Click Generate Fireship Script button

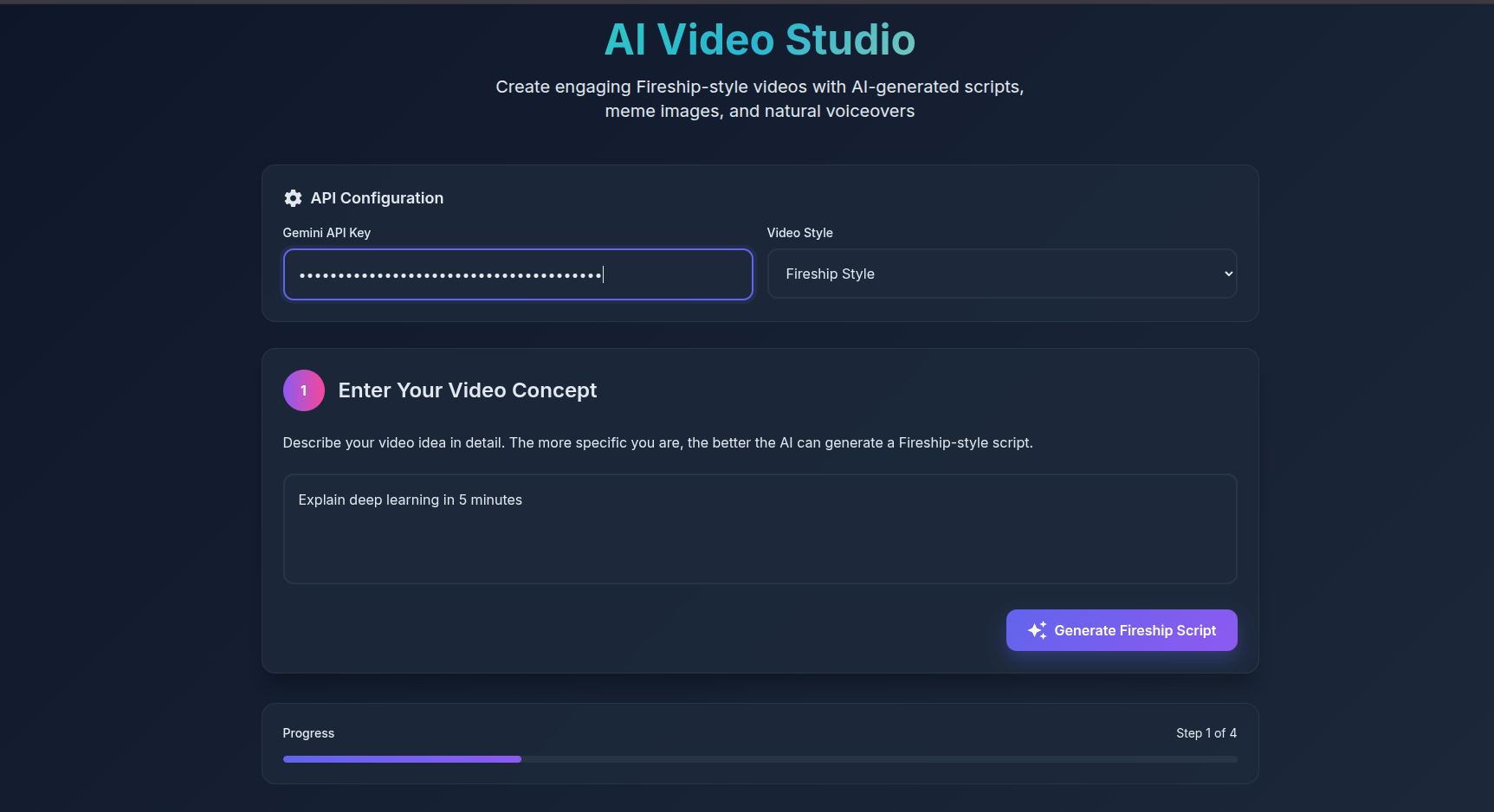pyautogui.click(x=1122, y=630)
